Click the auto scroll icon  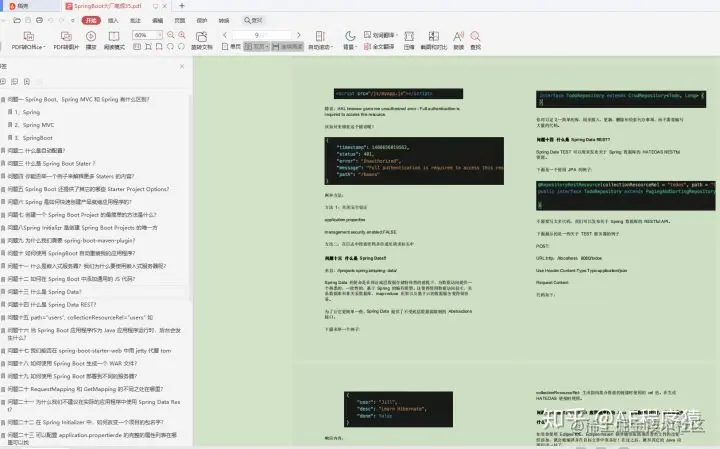pyautogui.click(x=320, y=36)
